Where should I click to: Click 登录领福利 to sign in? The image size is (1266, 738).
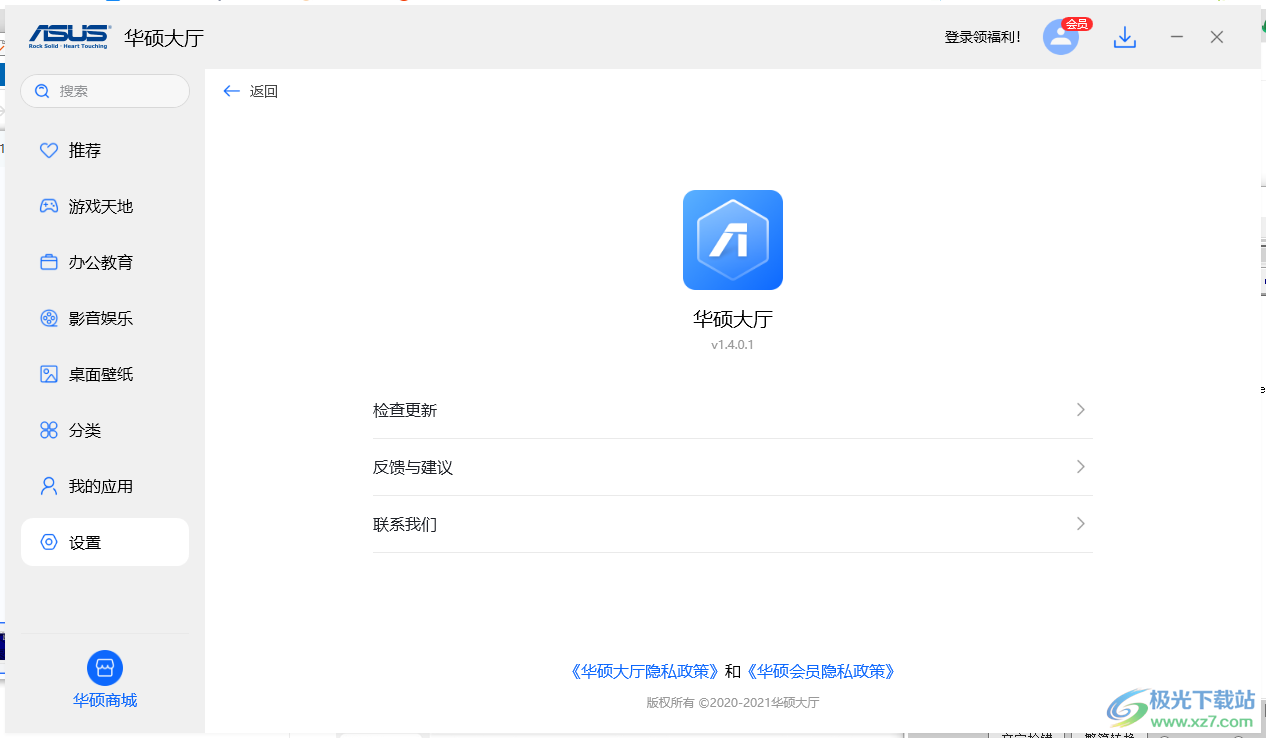click(982, 37)
